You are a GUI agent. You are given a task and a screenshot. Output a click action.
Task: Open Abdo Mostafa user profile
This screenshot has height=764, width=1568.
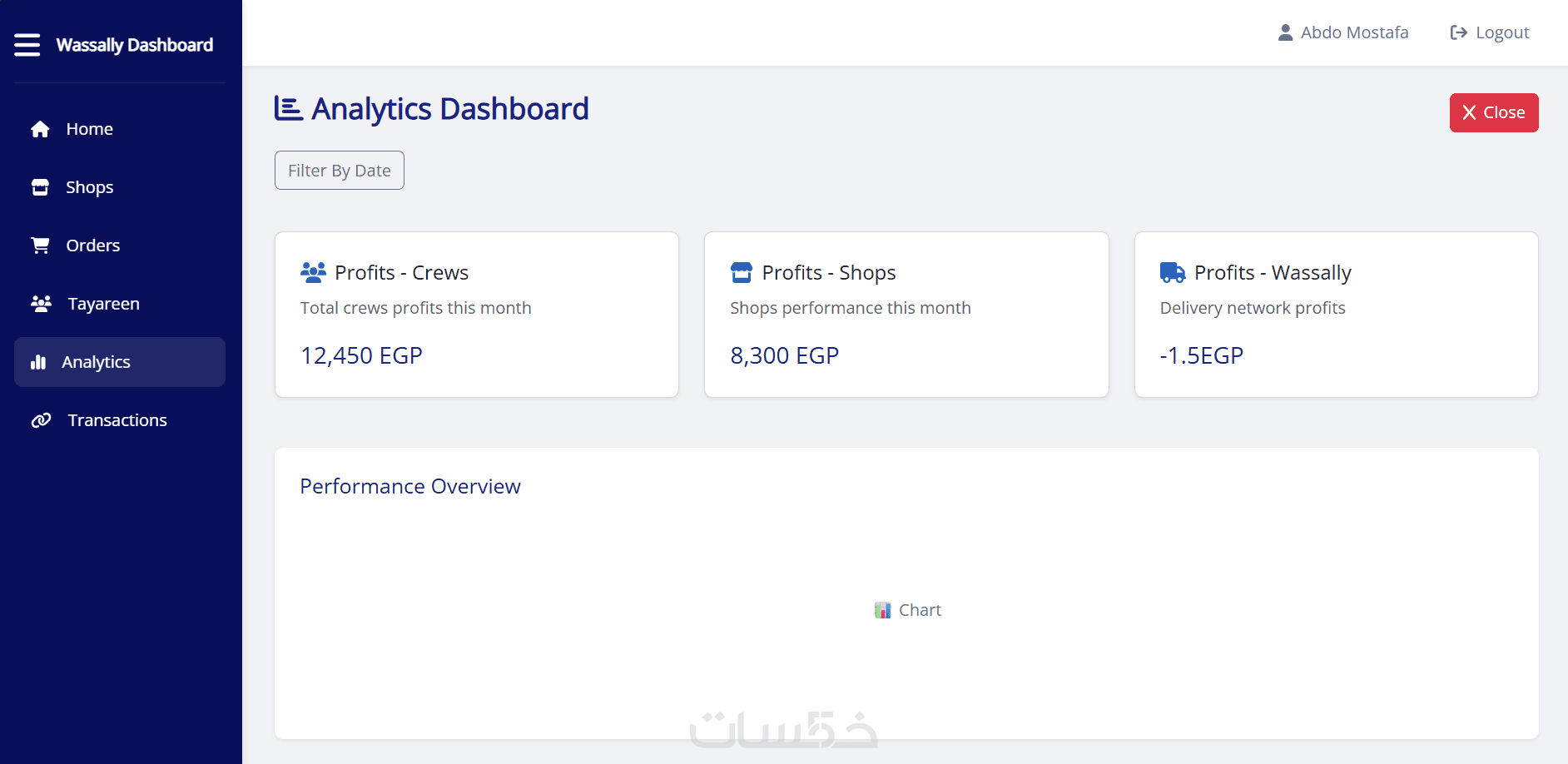click(x=1354, y=32)
